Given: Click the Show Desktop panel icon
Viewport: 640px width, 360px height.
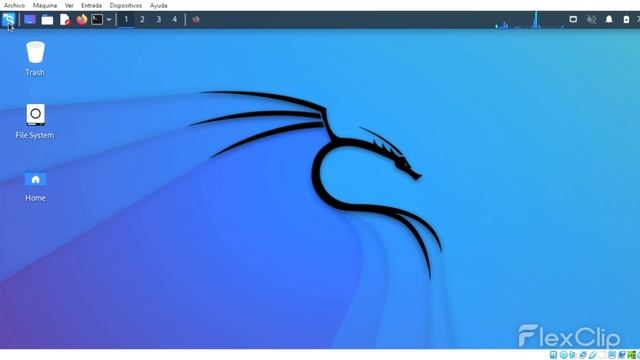Looking at the screenshot, I should pos(30,19).
